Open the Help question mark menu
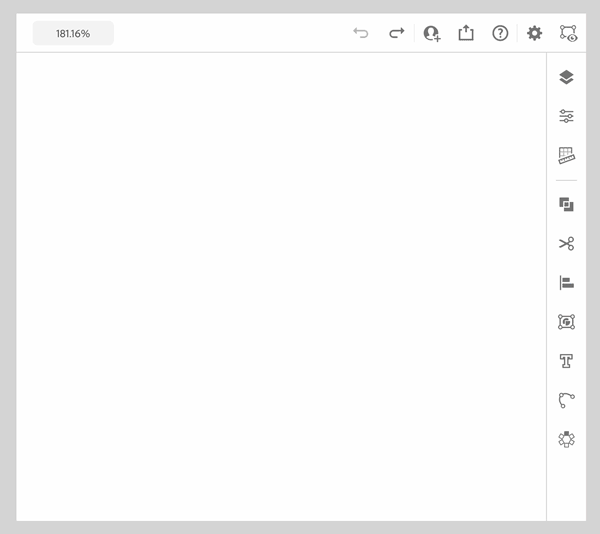 500,33
